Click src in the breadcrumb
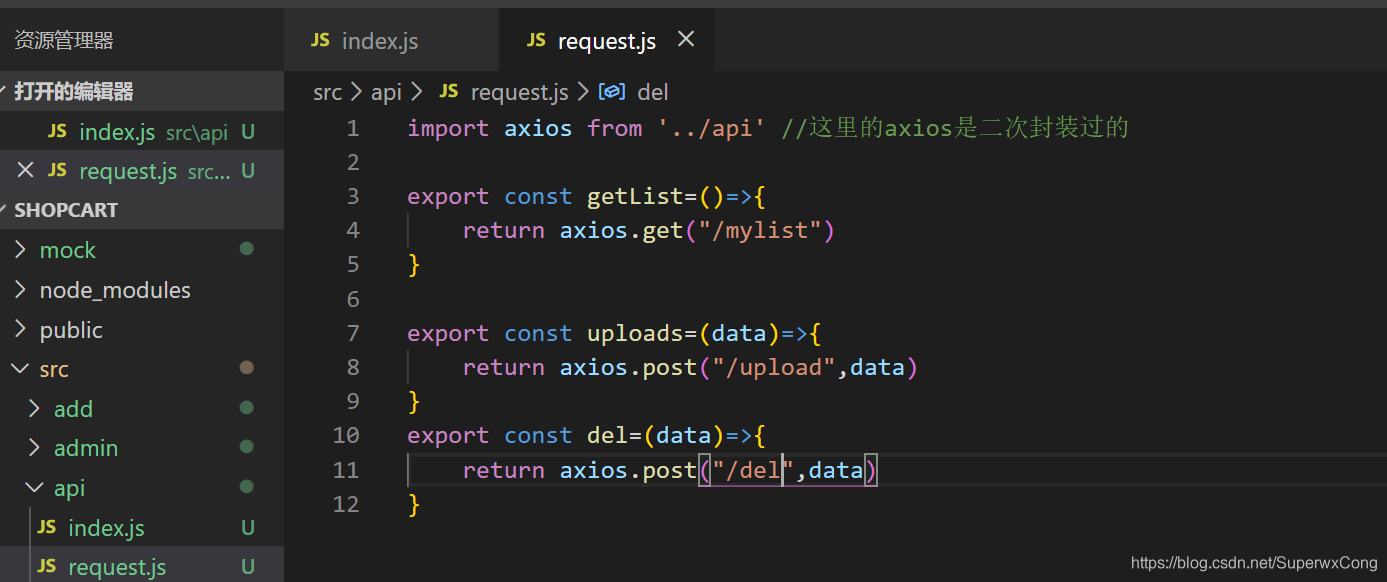 (327, 92)
